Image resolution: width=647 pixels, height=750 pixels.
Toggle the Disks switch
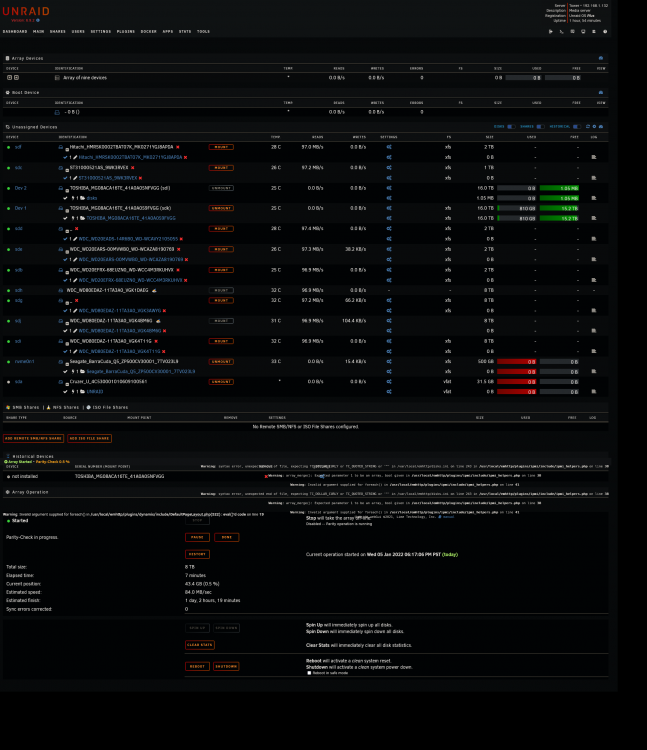click(x=511, y=127)
